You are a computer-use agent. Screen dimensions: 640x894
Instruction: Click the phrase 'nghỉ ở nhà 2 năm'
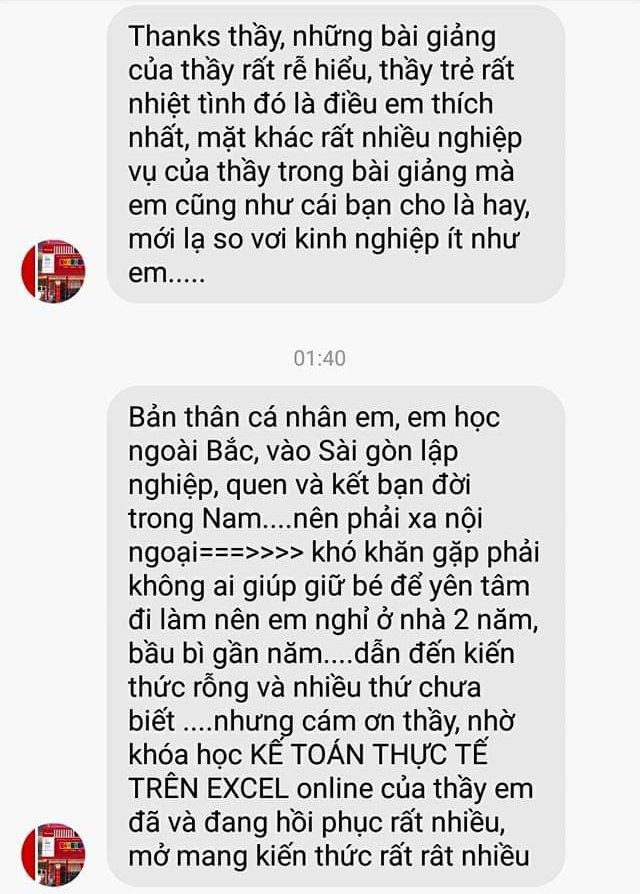pos(423,620)
